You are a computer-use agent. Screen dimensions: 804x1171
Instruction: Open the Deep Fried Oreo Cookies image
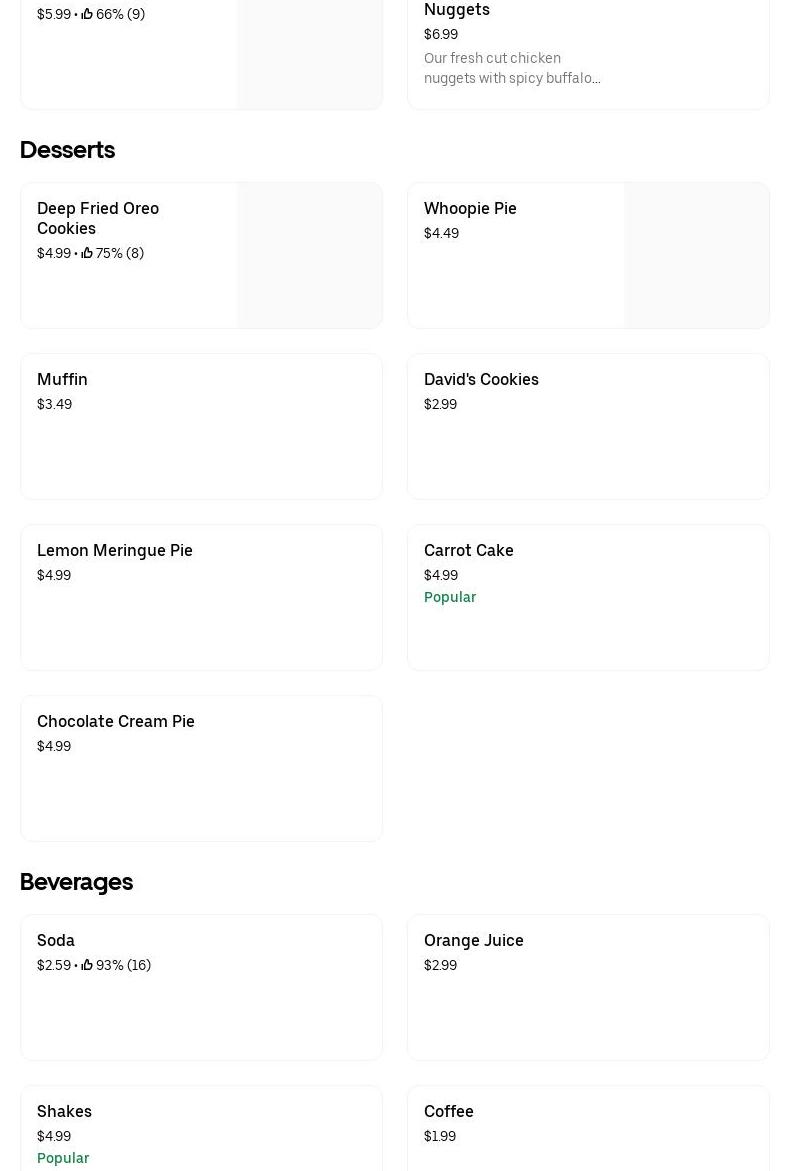click(309, 255)
